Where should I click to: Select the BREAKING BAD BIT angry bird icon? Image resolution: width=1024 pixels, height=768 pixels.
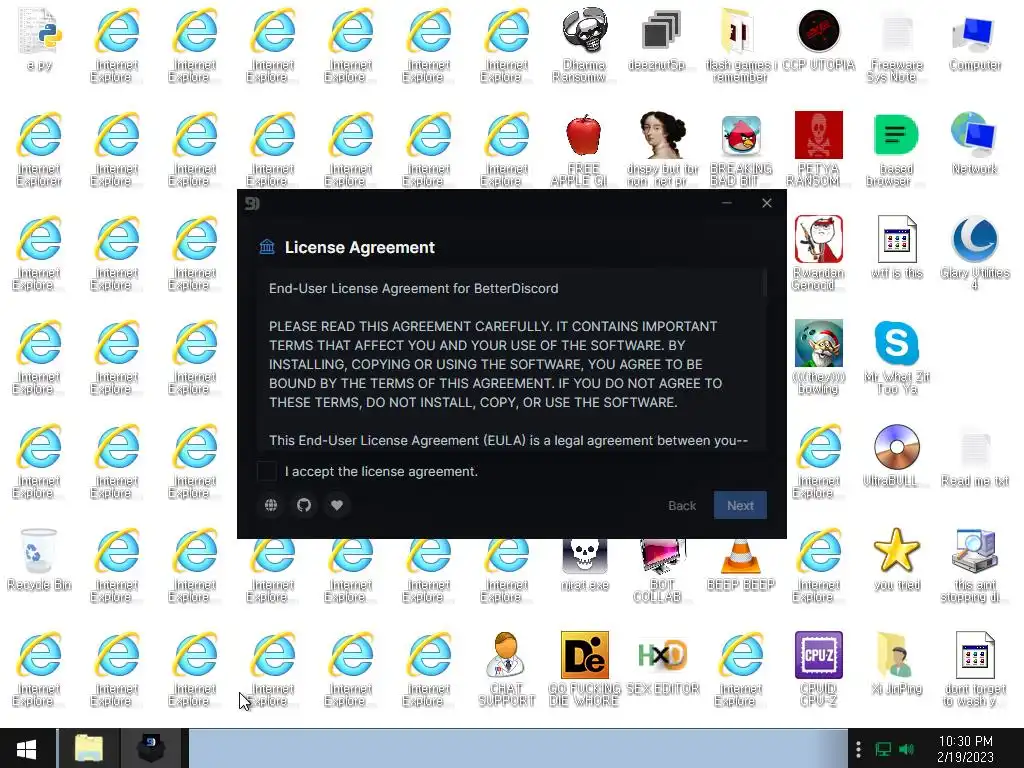coord(741,149)
